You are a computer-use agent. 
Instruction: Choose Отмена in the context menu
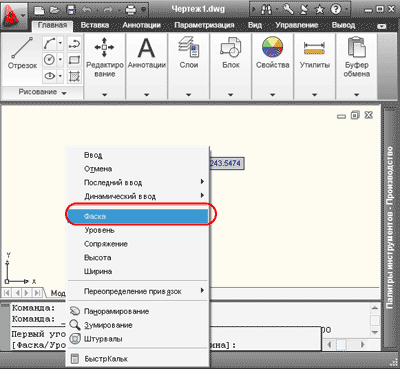[x=138, y=169]
